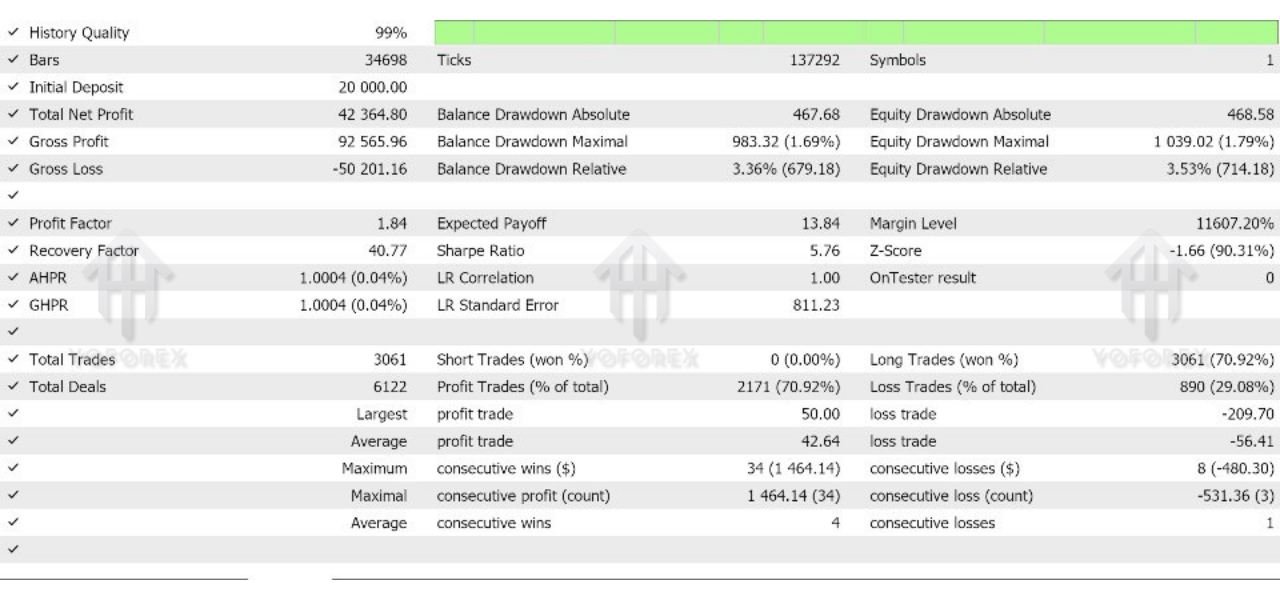The width and height of the screenshot is (1280, 600).
Task: Toggle the checkmark next to Total Net Profit
Action: tap(13, 115)
